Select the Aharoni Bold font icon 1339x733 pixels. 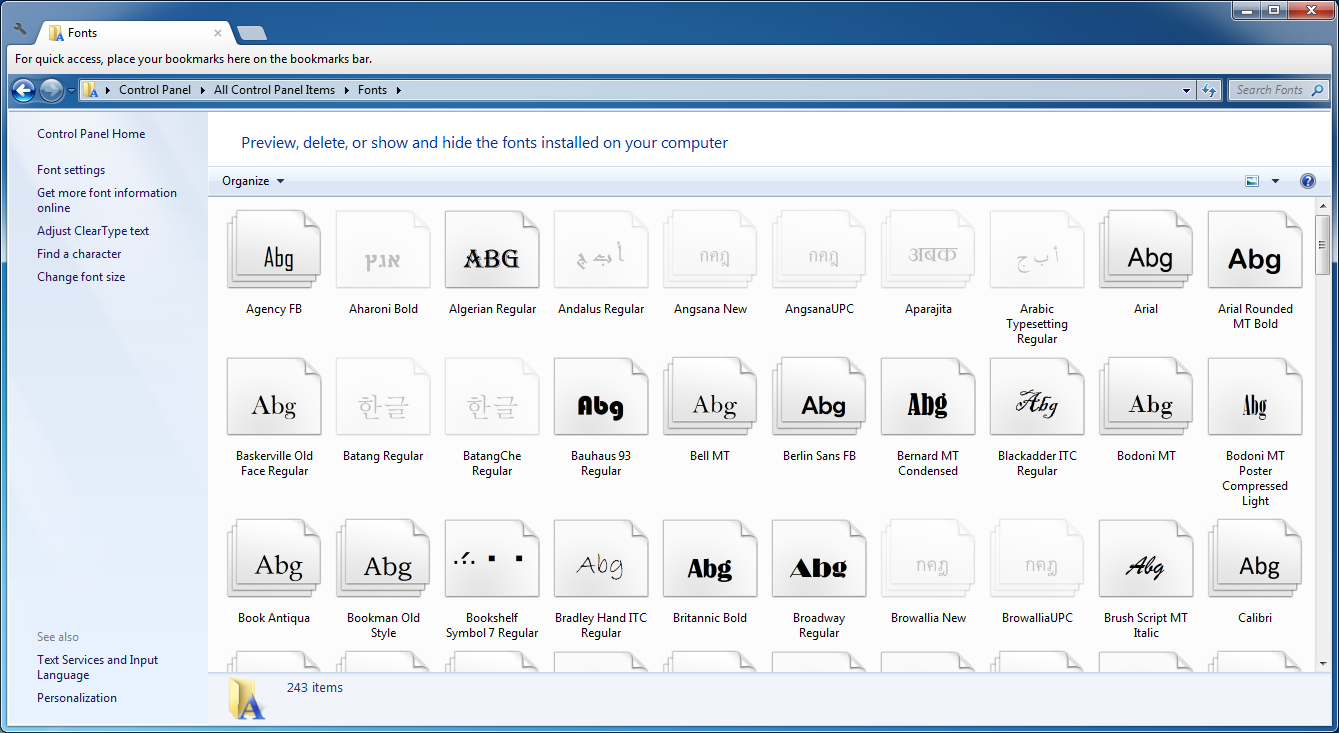coord(383,251)
